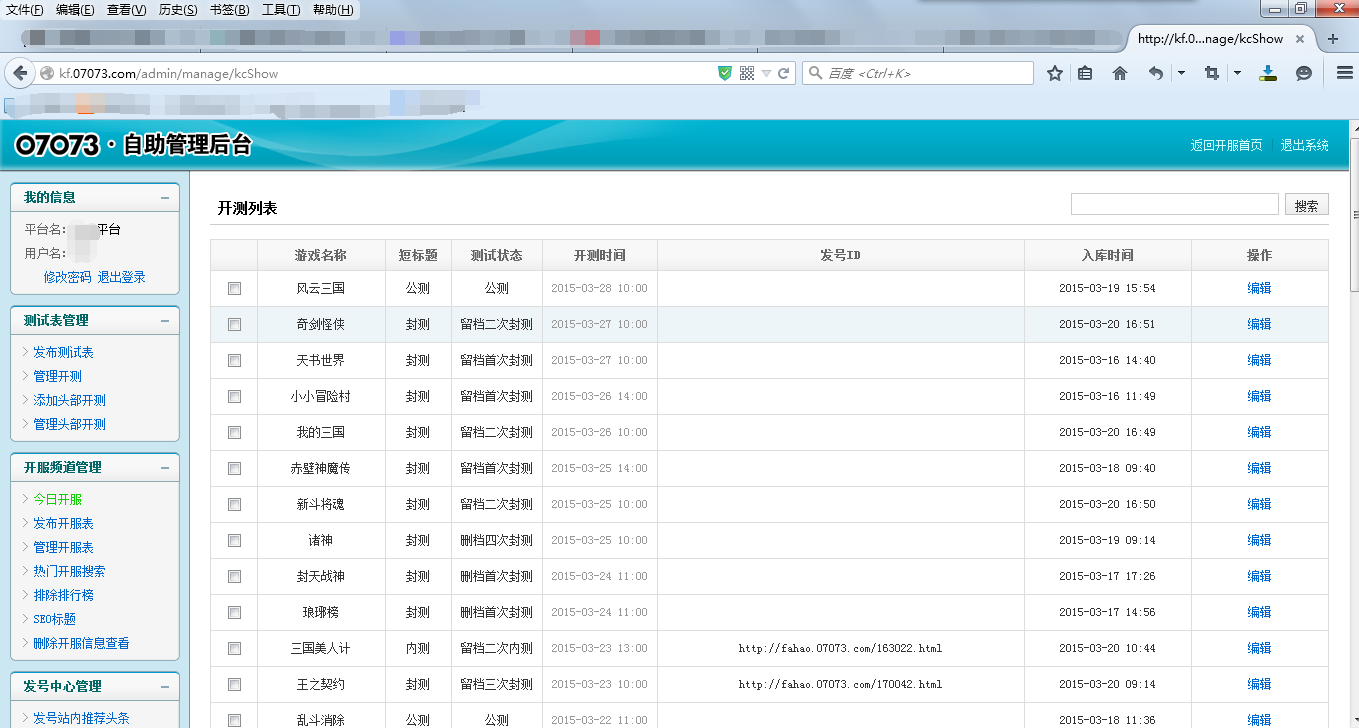Image resolution: width=1359 pixels, height=728 pixels.
Task: Open dropdown arrow next to crop icon
Action: pyautogui.click(x=1237, y=73)
